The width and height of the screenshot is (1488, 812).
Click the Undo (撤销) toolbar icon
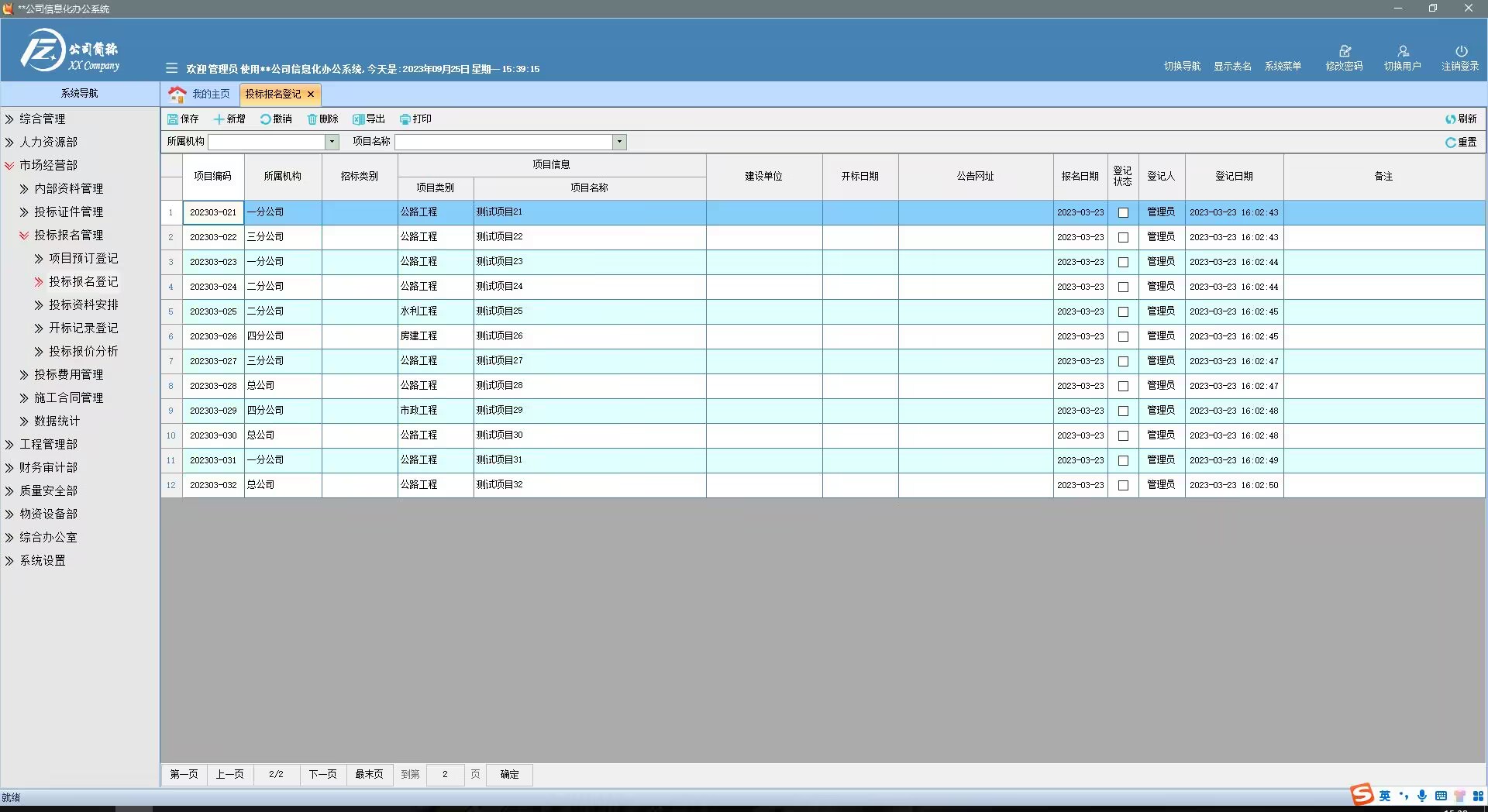266,119
